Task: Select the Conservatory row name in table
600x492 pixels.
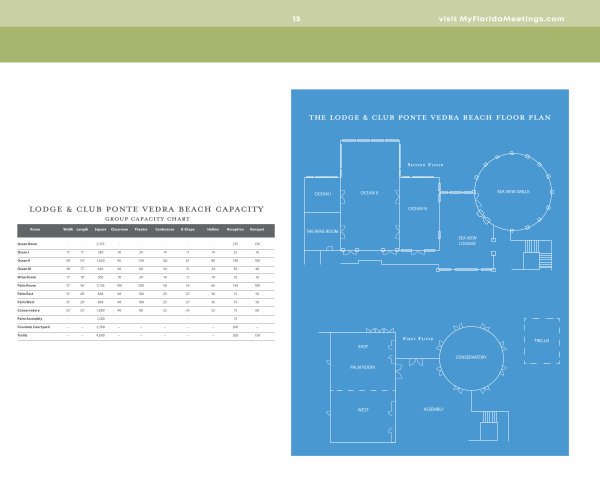Action: pos(28,310)
